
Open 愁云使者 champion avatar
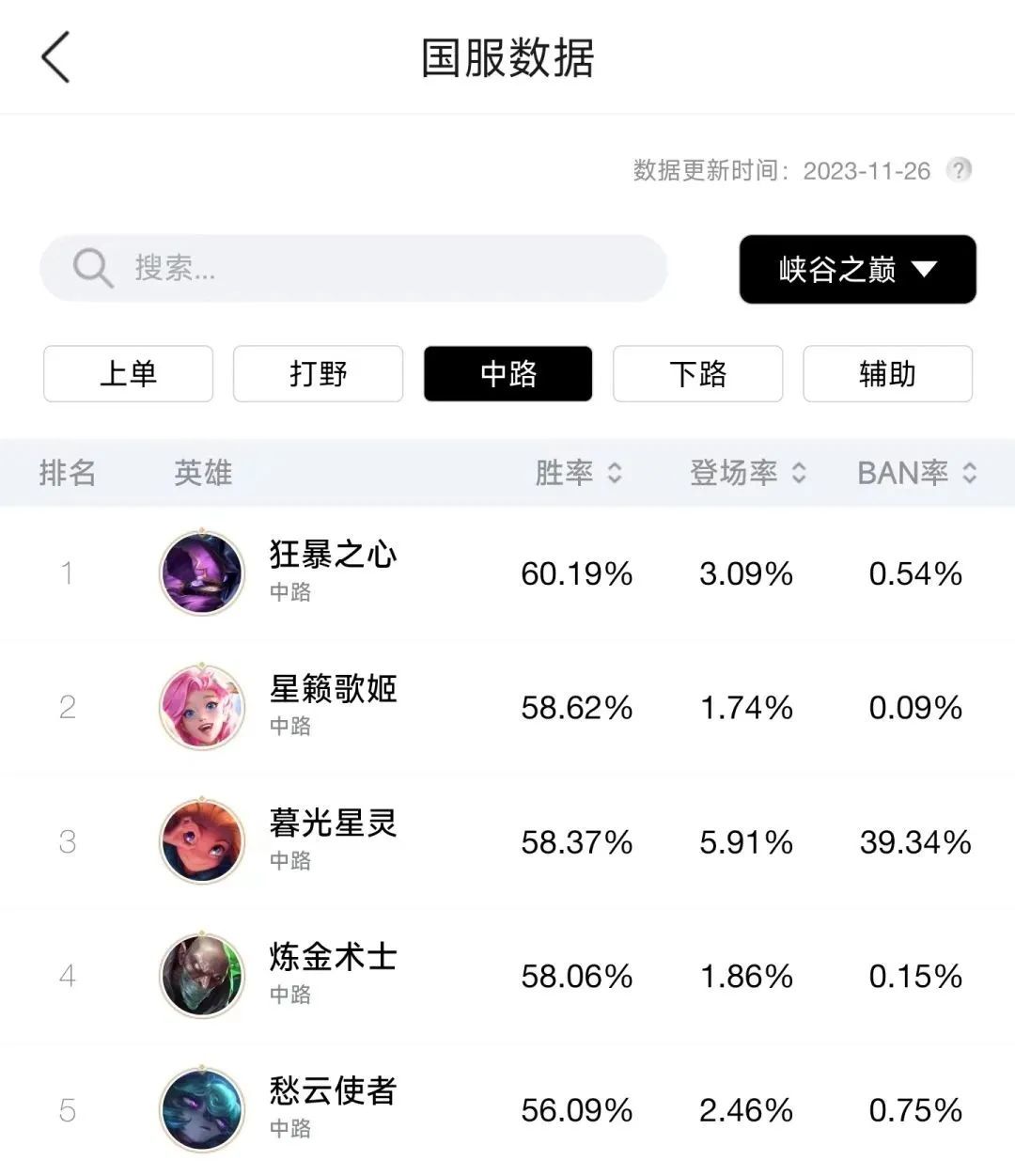point(202,1110)
